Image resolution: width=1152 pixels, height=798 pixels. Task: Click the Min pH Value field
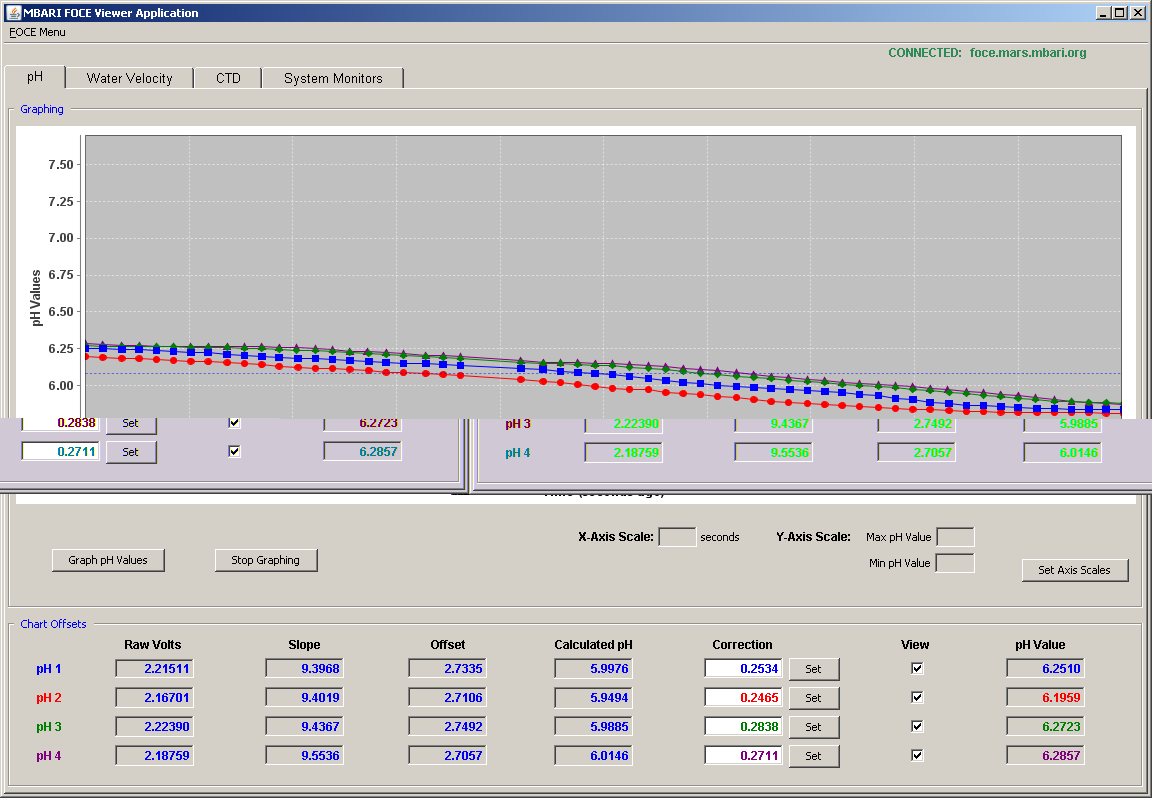955,564
